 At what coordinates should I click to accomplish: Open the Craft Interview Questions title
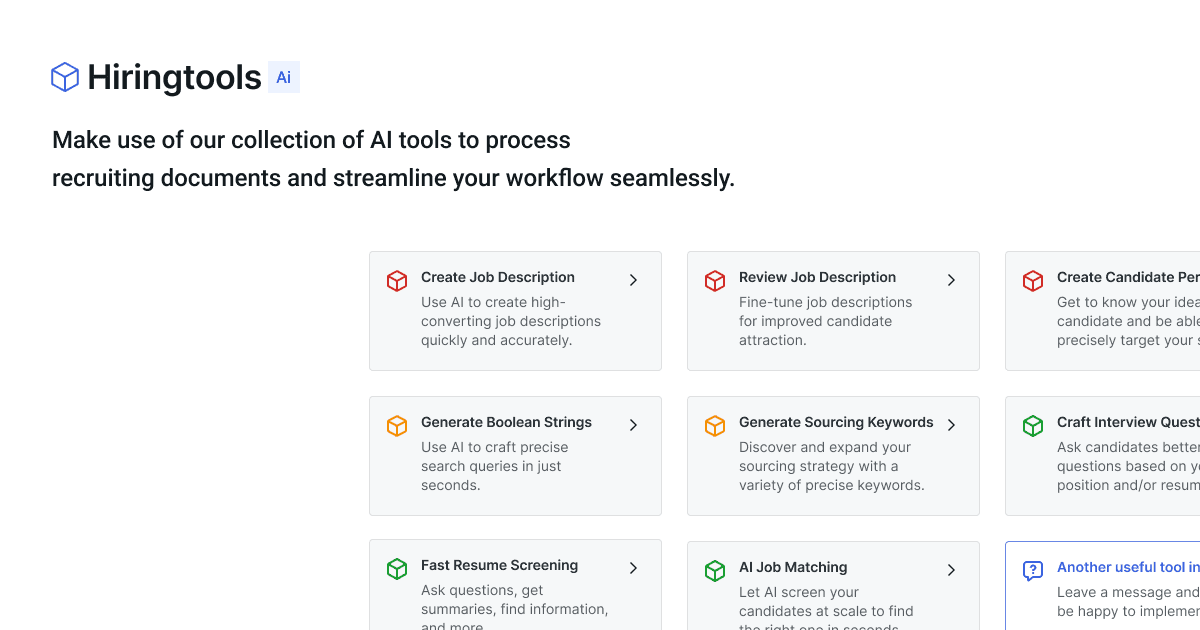coord(1128,422)
